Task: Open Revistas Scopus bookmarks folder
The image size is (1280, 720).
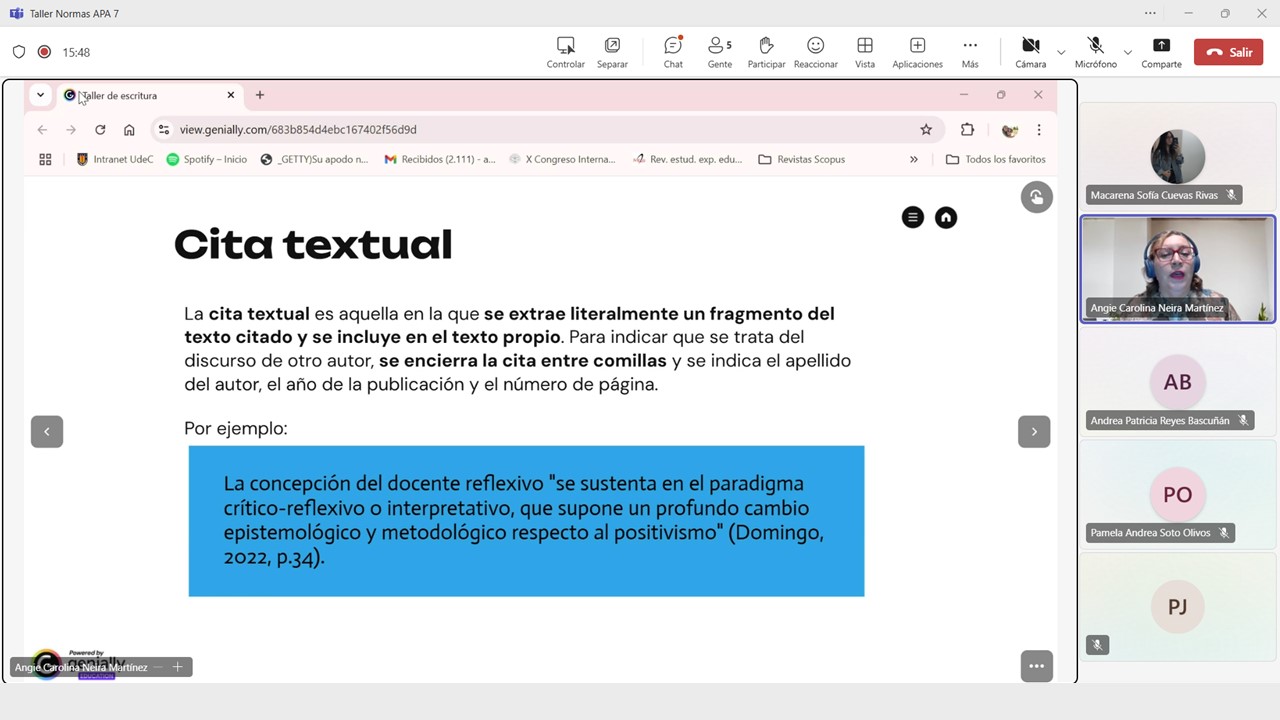Action: tap(802, 159)
